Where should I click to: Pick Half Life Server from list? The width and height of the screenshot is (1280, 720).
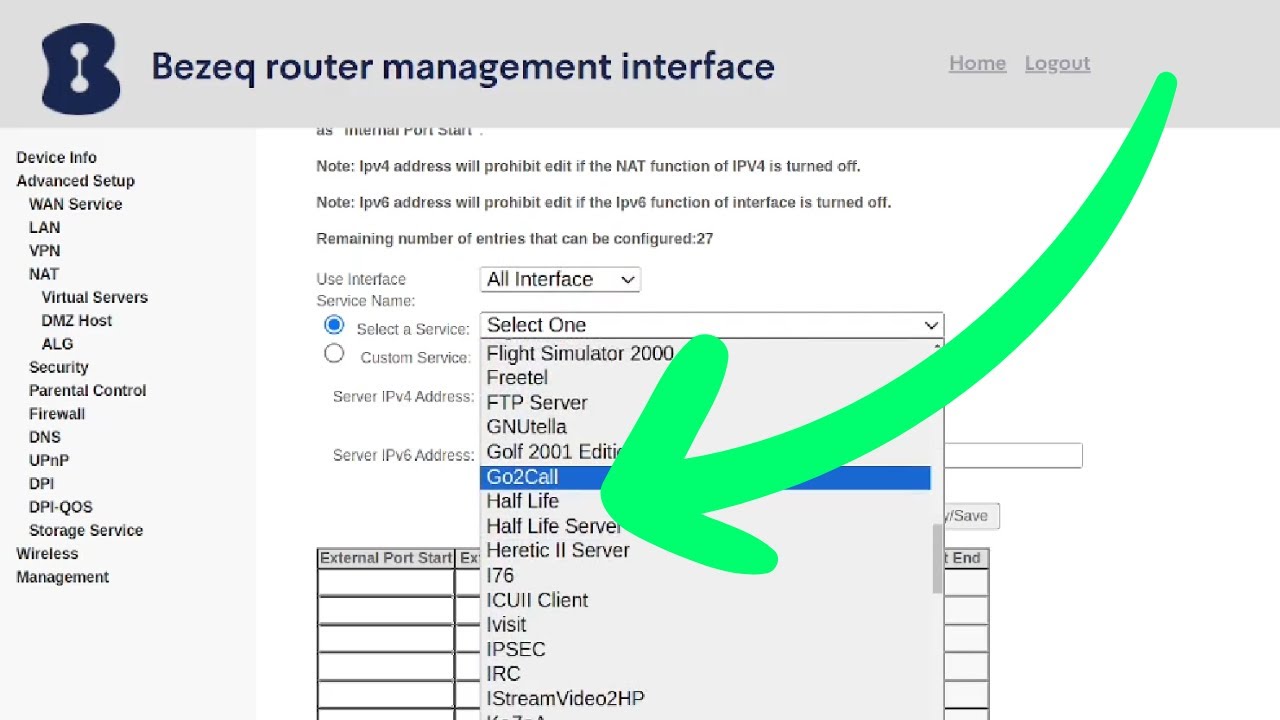(x=706, y=526)
